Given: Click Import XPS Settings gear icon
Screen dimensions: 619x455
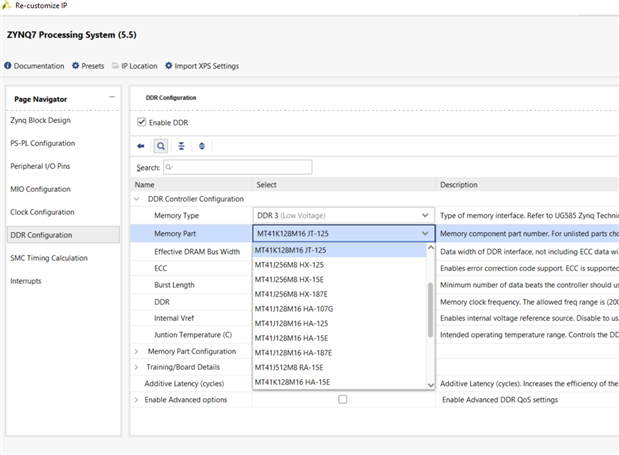Looking at the screenshot, I should click(x=167, y=66).
